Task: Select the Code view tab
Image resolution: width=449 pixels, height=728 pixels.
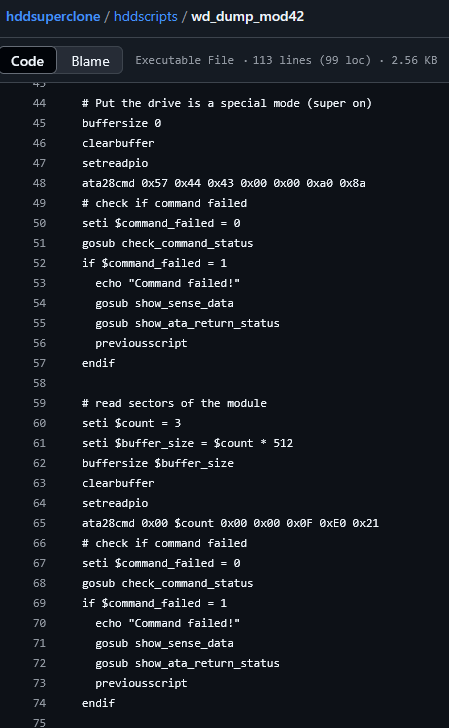Action: click(x=27, y=61)
